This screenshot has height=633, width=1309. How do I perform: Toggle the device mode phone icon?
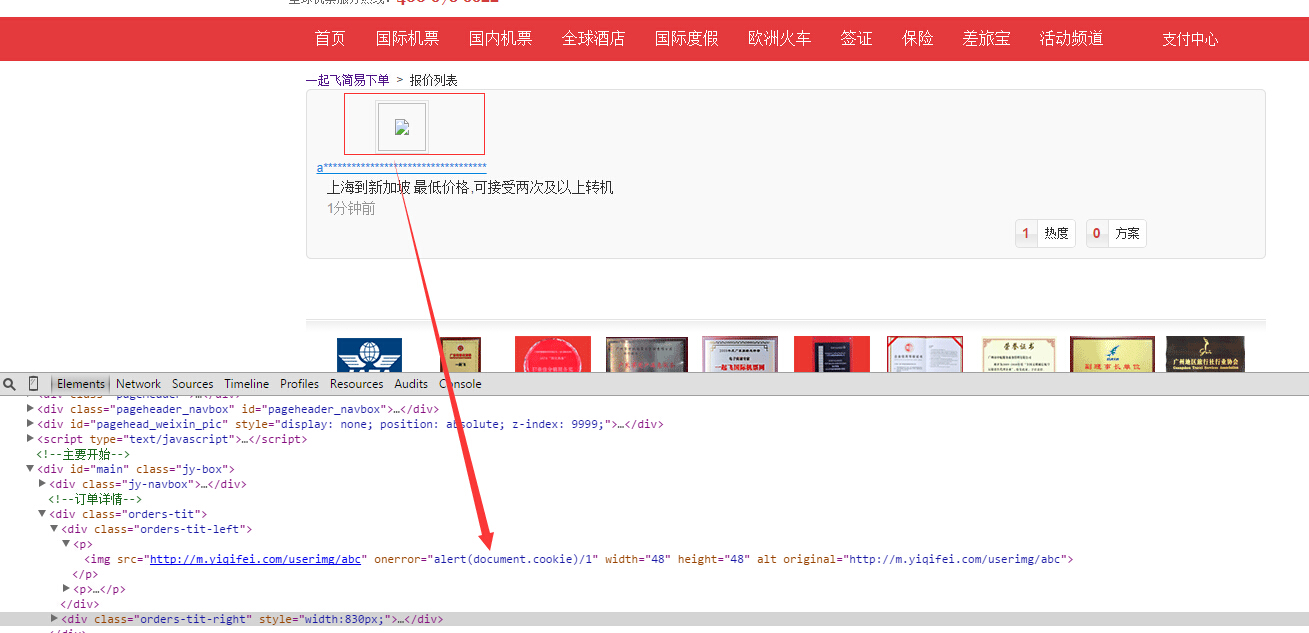[34, 384]
